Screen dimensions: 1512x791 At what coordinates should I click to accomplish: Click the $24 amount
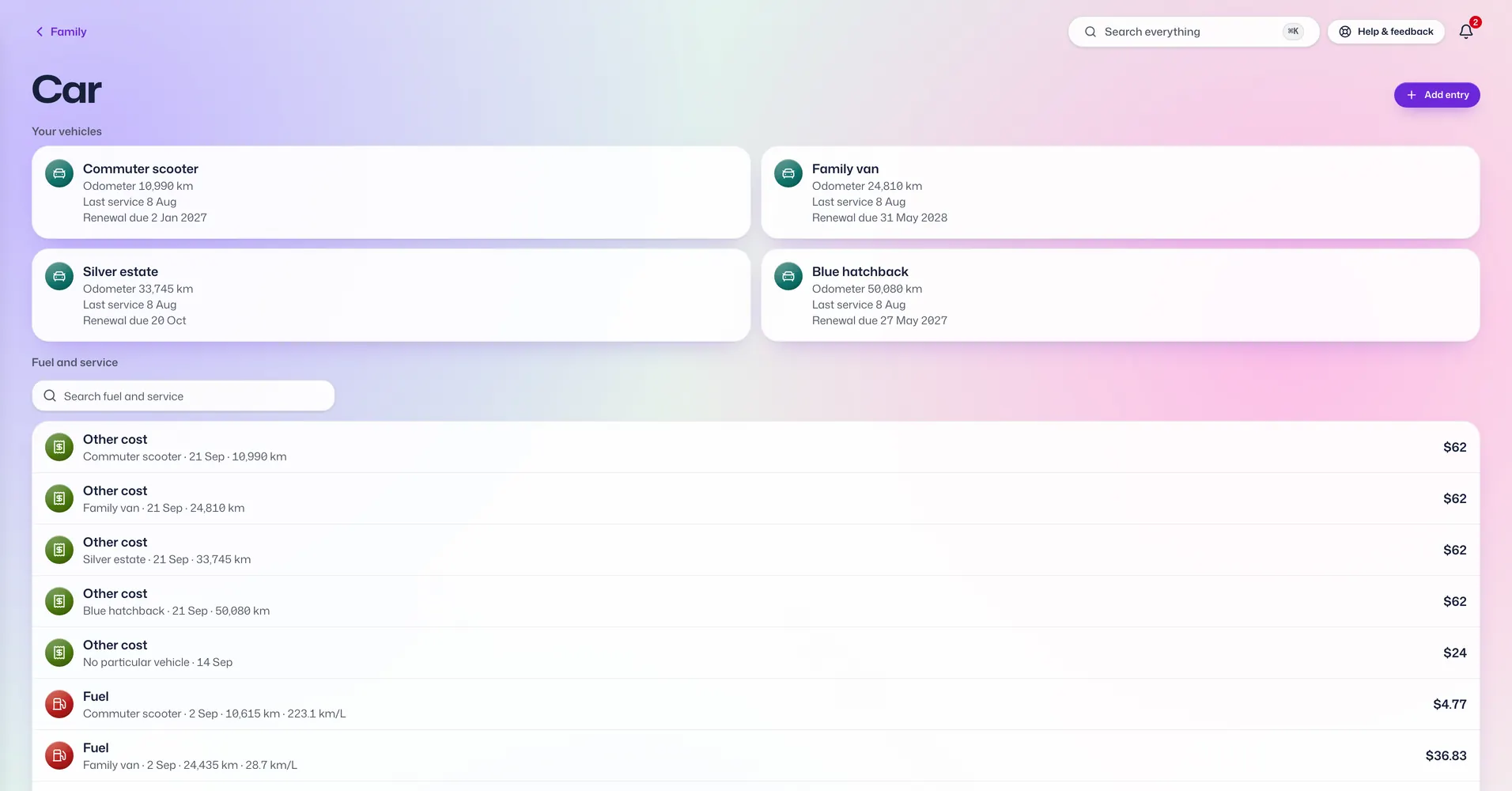tap(1455, 653)
